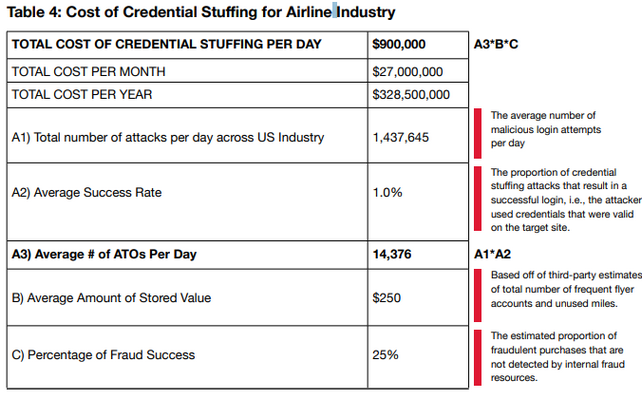Select the 14,376 ATOs value
This screenshot has width=642, height=400.
tap(392, 254)
